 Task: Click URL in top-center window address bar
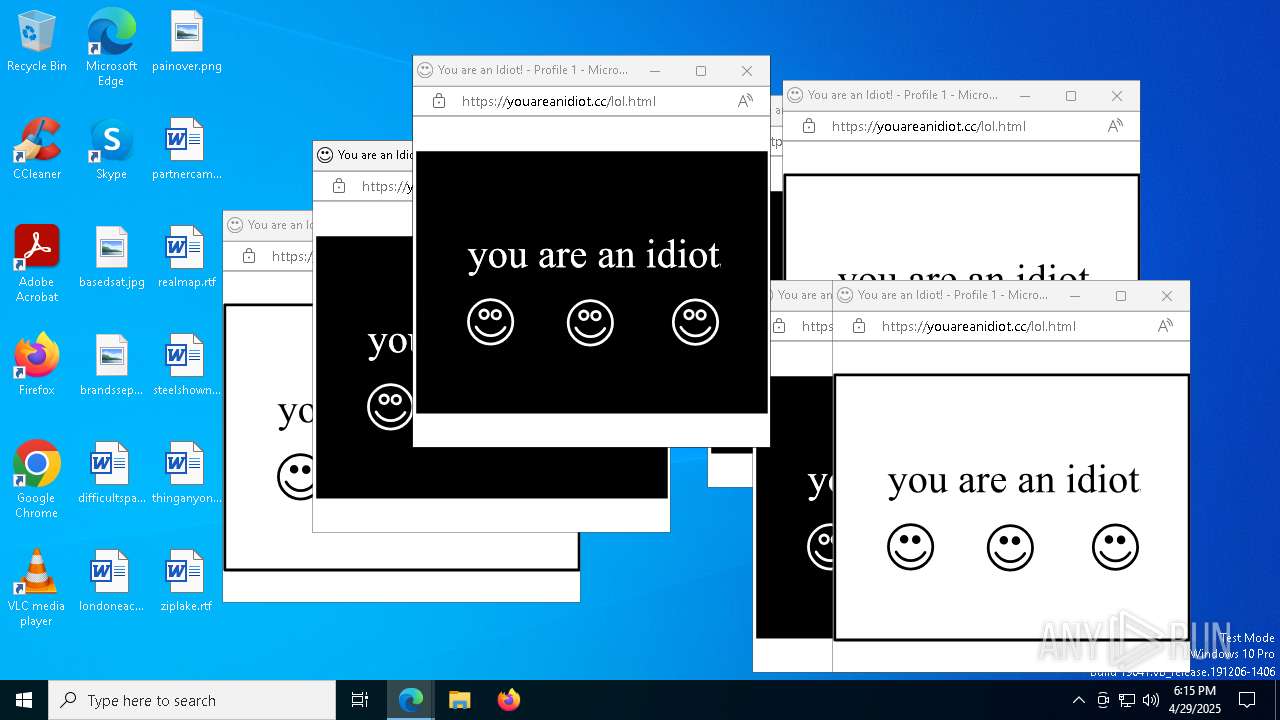(x=559, y=101)
